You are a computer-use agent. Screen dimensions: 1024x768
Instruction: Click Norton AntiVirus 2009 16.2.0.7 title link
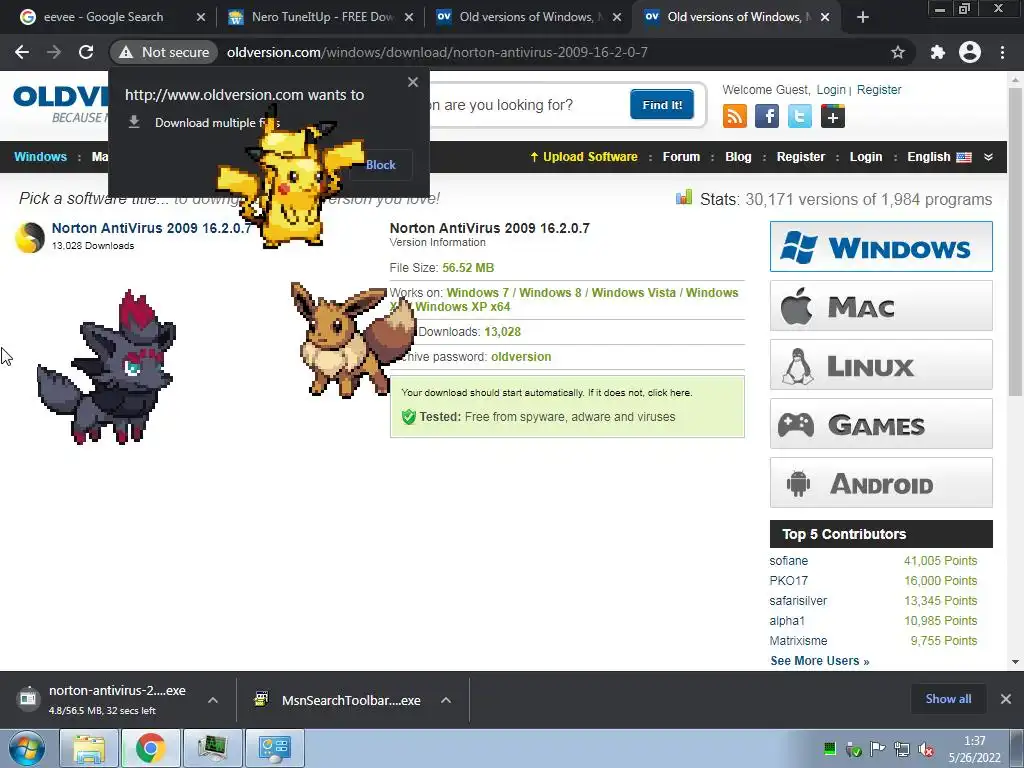coord(152,228)
